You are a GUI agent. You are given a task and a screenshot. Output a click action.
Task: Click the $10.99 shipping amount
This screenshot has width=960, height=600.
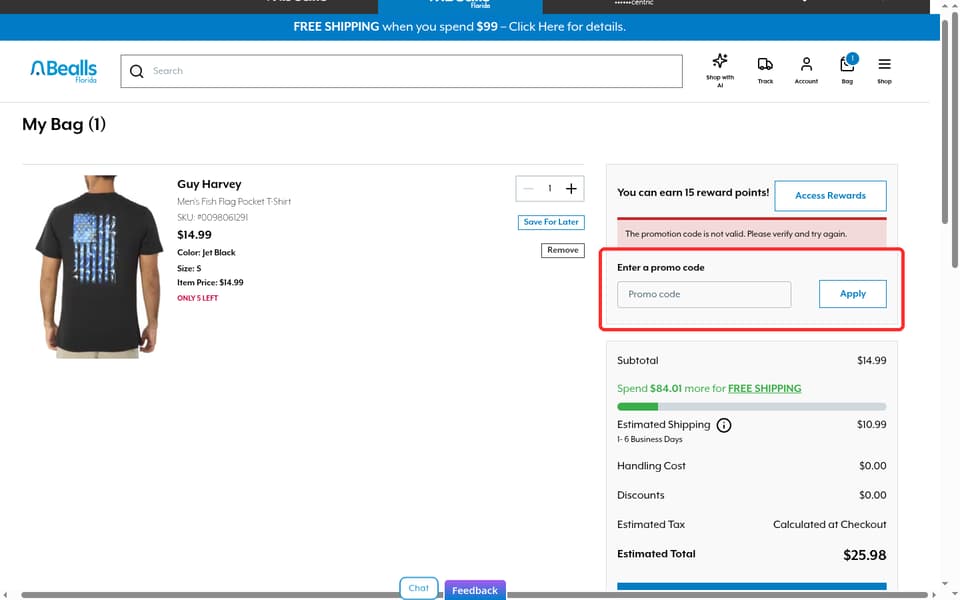point(871,424)
